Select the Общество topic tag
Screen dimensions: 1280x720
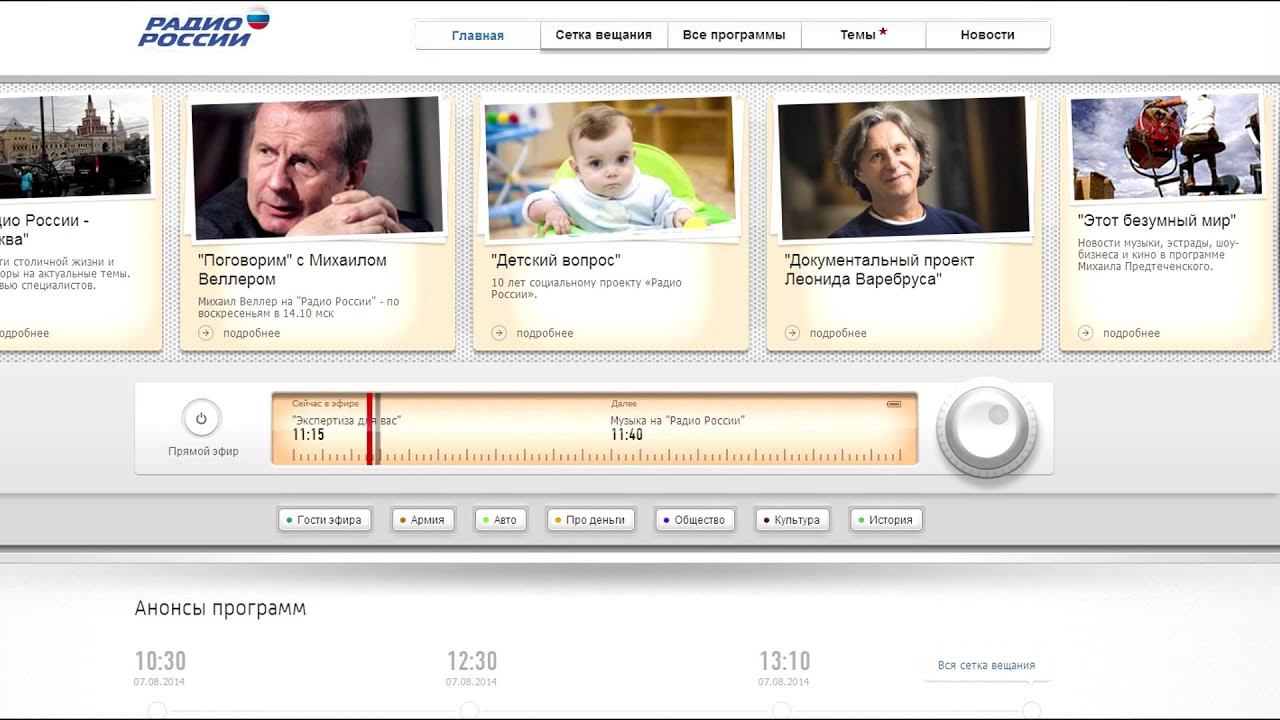point(695,520)
